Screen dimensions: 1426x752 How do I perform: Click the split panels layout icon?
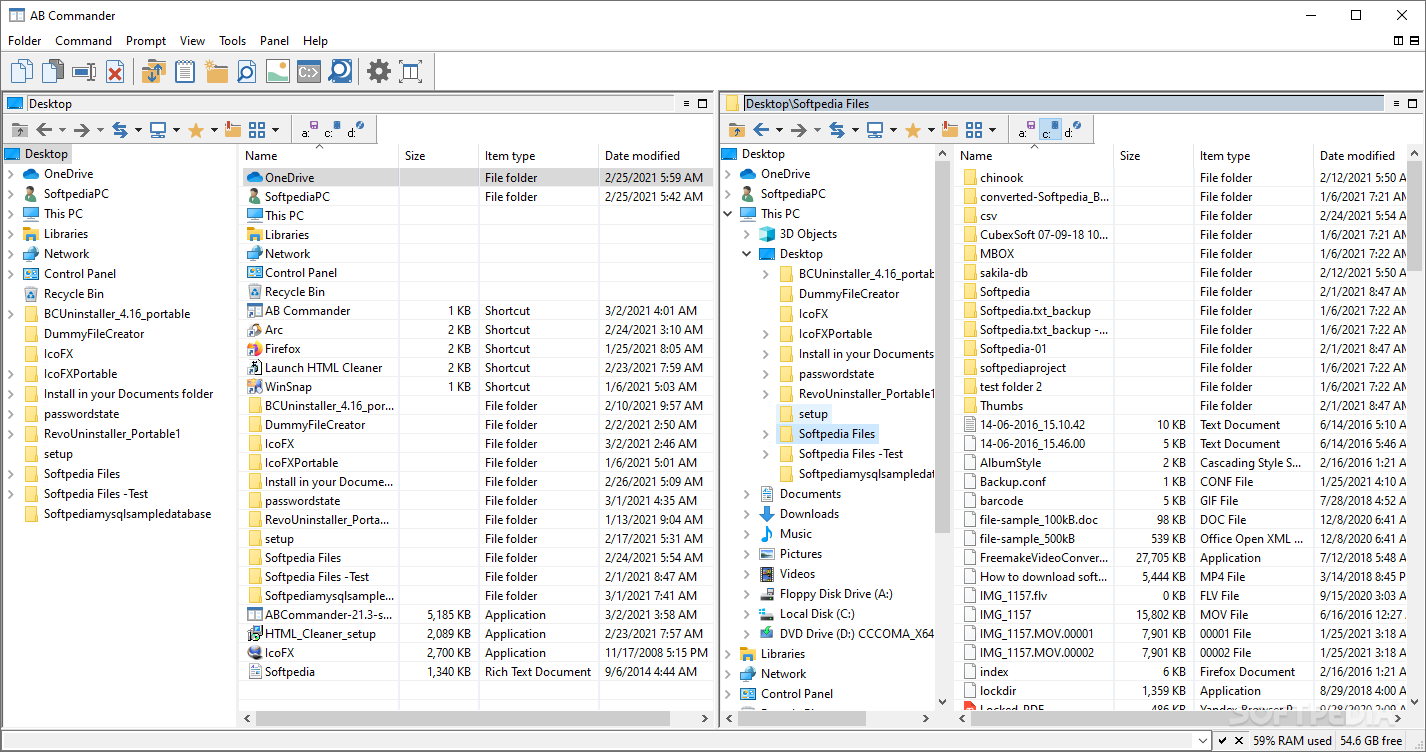pyautogui.click(x=410, y=71)
